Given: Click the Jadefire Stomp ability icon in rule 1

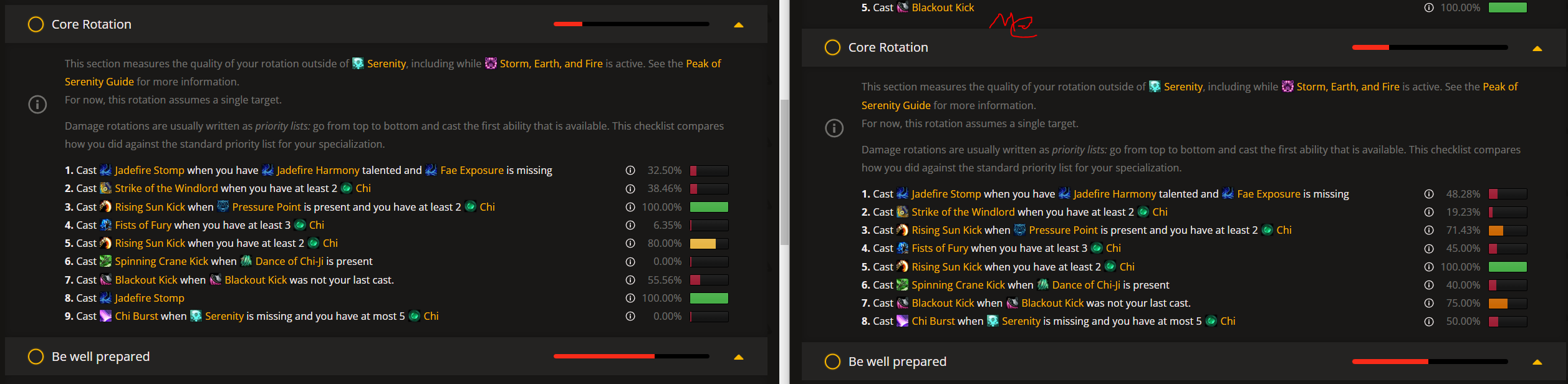Looking at the screenshot, I should pos(105,170).
